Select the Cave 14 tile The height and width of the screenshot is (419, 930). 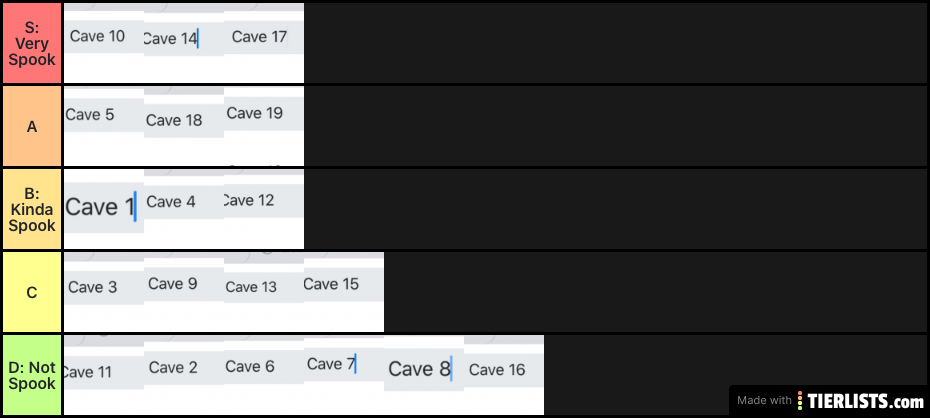[184, 43]
